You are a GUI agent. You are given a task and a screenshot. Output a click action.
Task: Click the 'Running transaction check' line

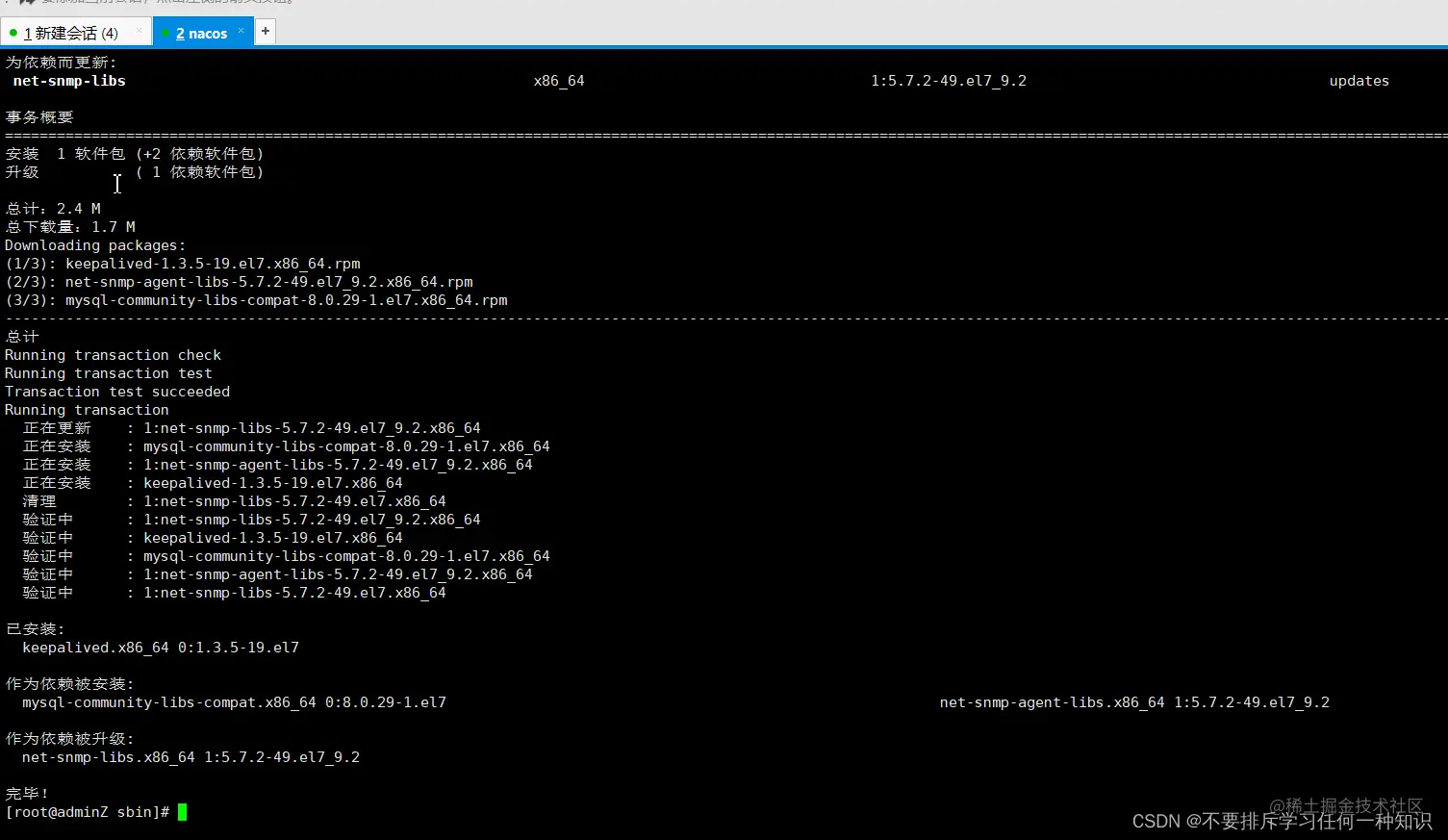tap(113, 355)
